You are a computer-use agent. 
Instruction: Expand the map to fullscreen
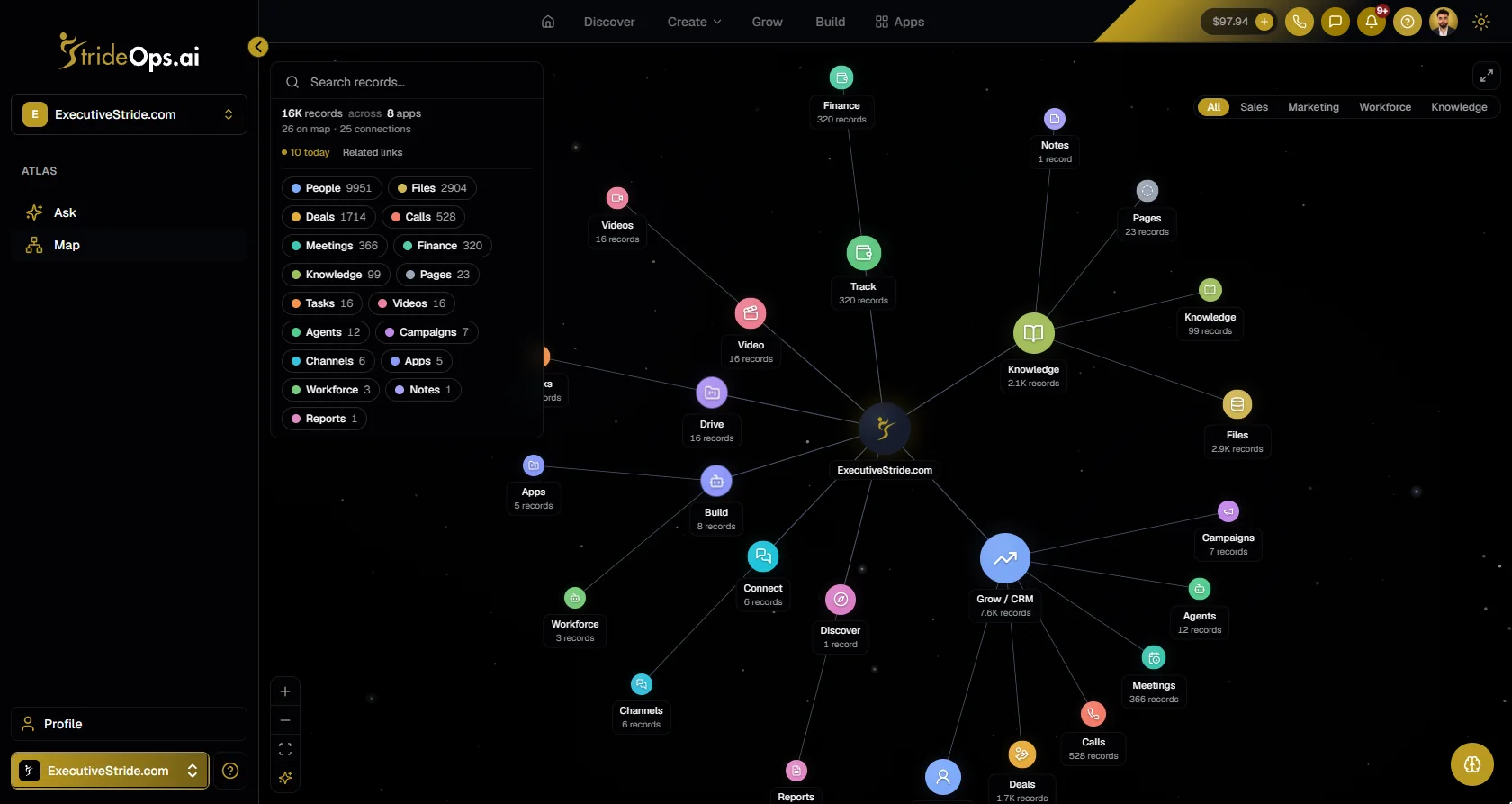pos(1487,76)
